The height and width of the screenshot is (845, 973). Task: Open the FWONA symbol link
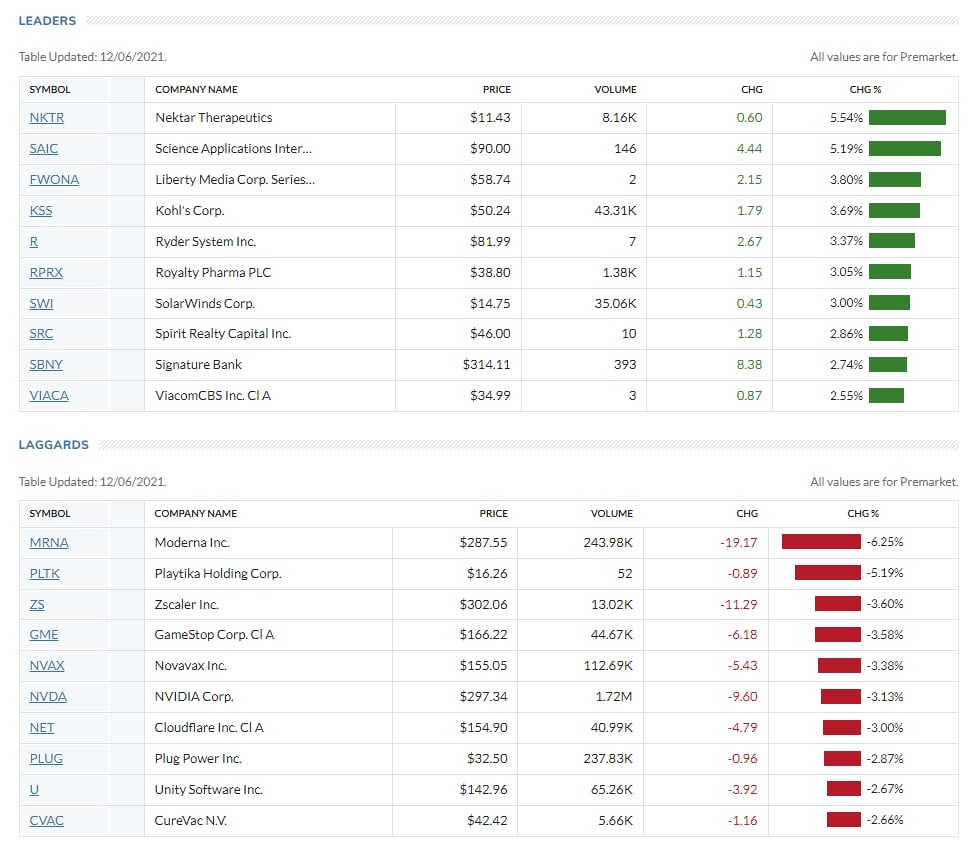click(x=54, y=179)
